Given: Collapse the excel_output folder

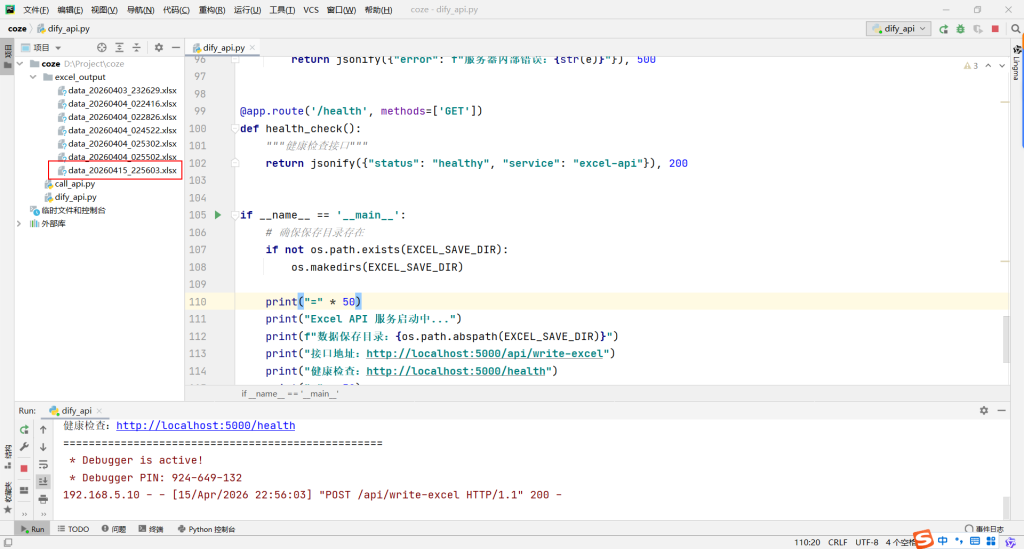Looking at the screenshot, I should coord(34,76).
